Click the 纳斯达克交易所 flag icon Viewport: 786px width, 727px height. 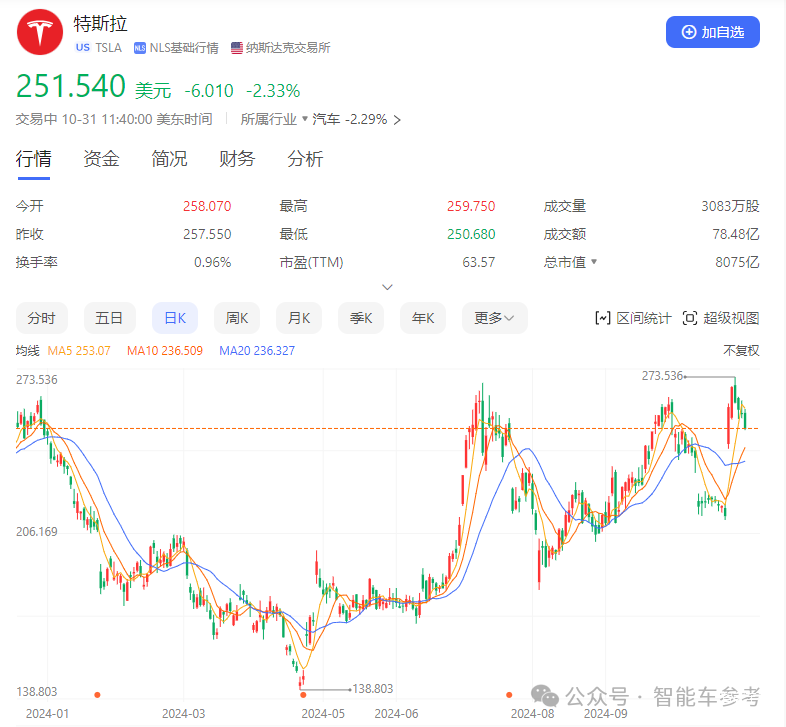tap(236, 47)
